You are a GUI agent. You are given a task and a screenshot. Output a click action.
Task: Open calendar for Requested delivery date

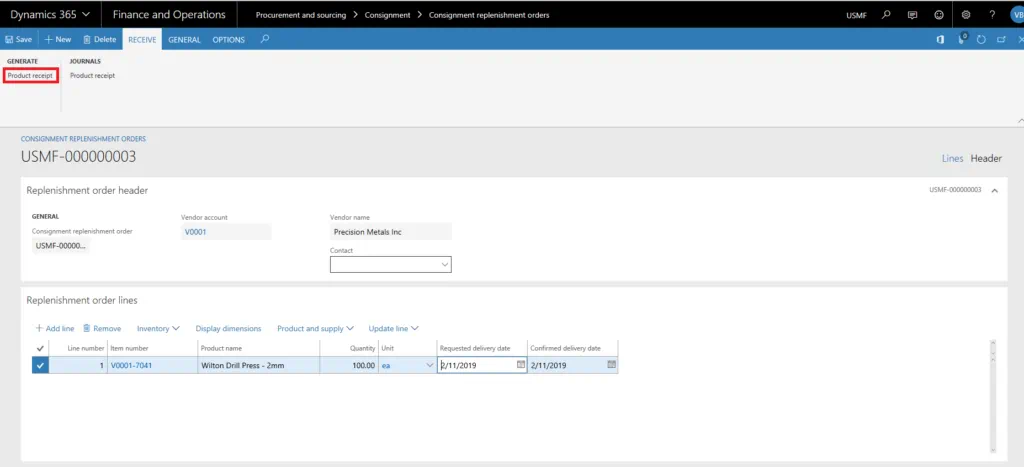[520, 365]
